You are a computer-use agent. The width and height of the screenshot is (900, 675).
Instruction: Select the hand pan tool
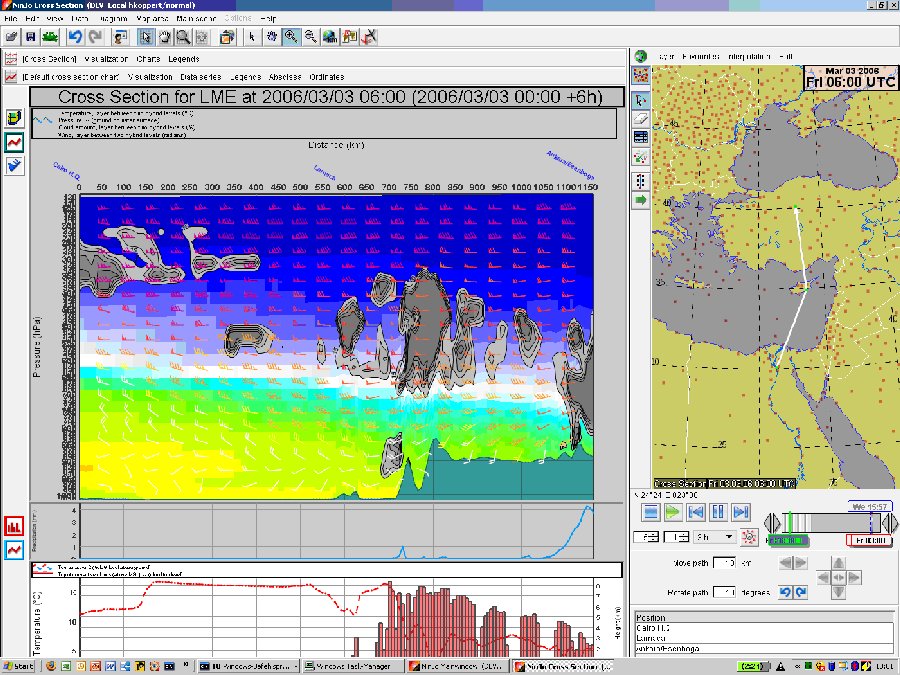click(165, 37)
